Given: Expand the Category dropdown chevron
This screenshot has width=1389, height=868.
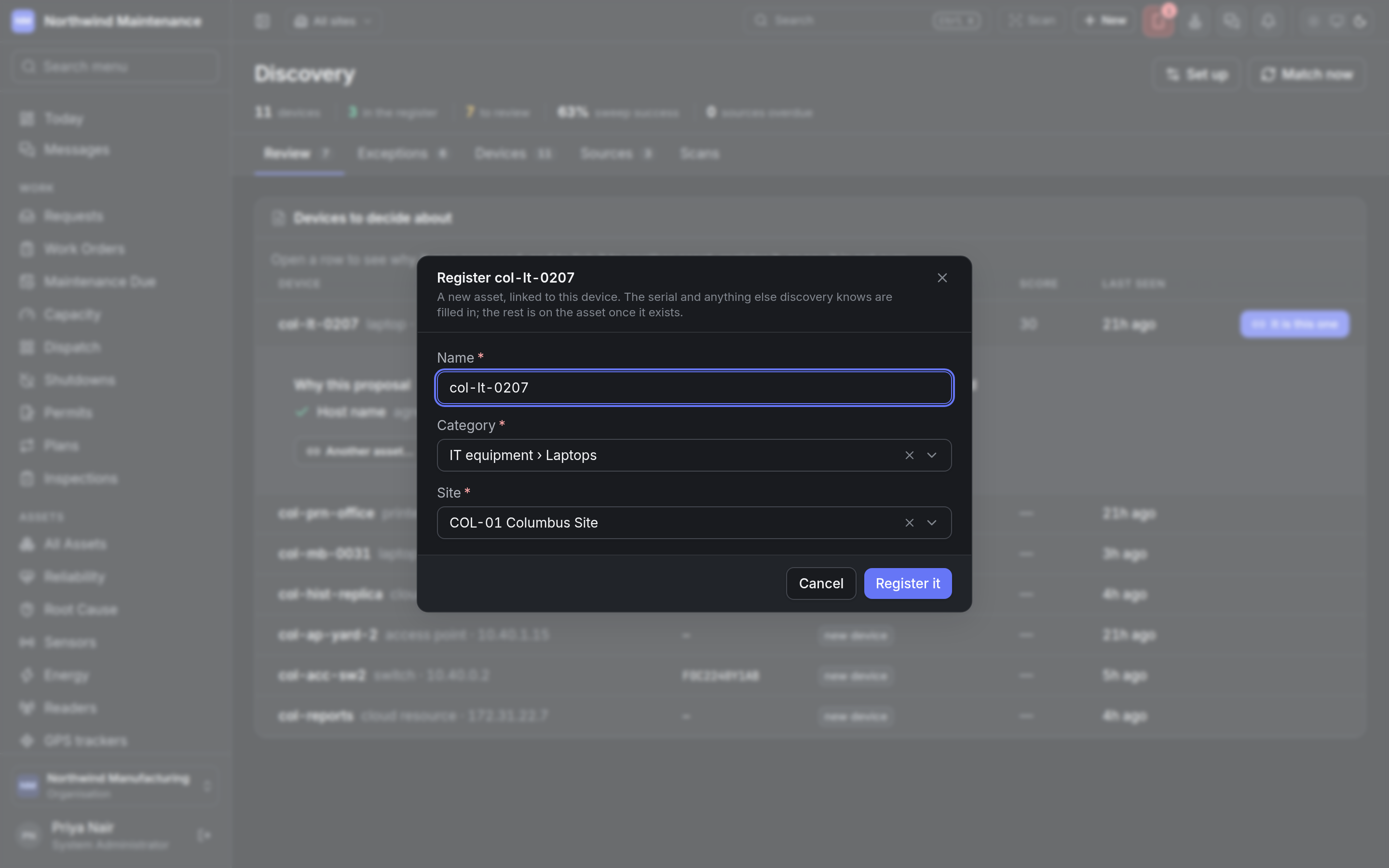Looking at the screenshot, I should point(932,455).
